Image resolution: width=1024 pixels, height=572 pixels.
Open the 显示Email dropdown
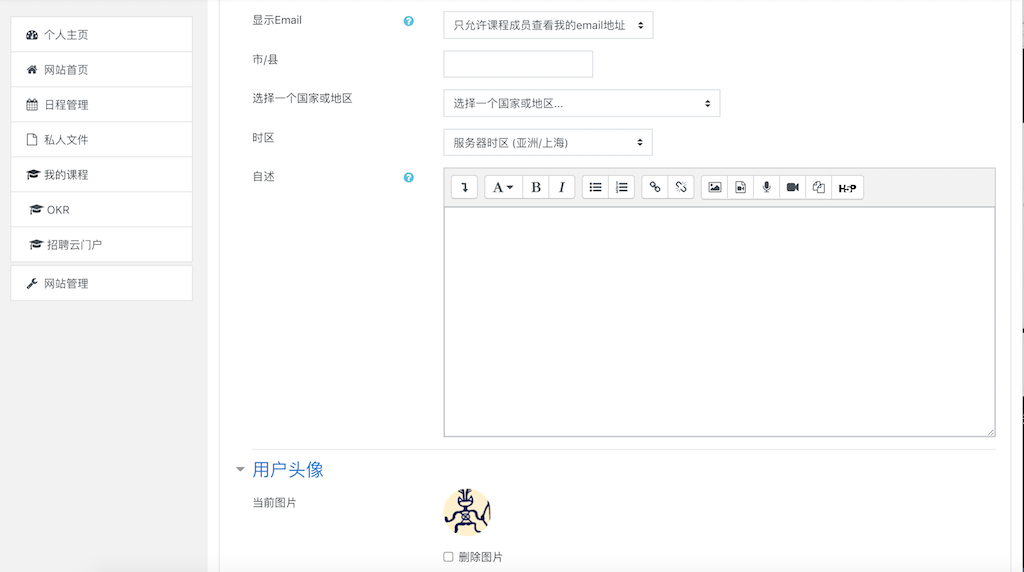click(x=548, y=25)
